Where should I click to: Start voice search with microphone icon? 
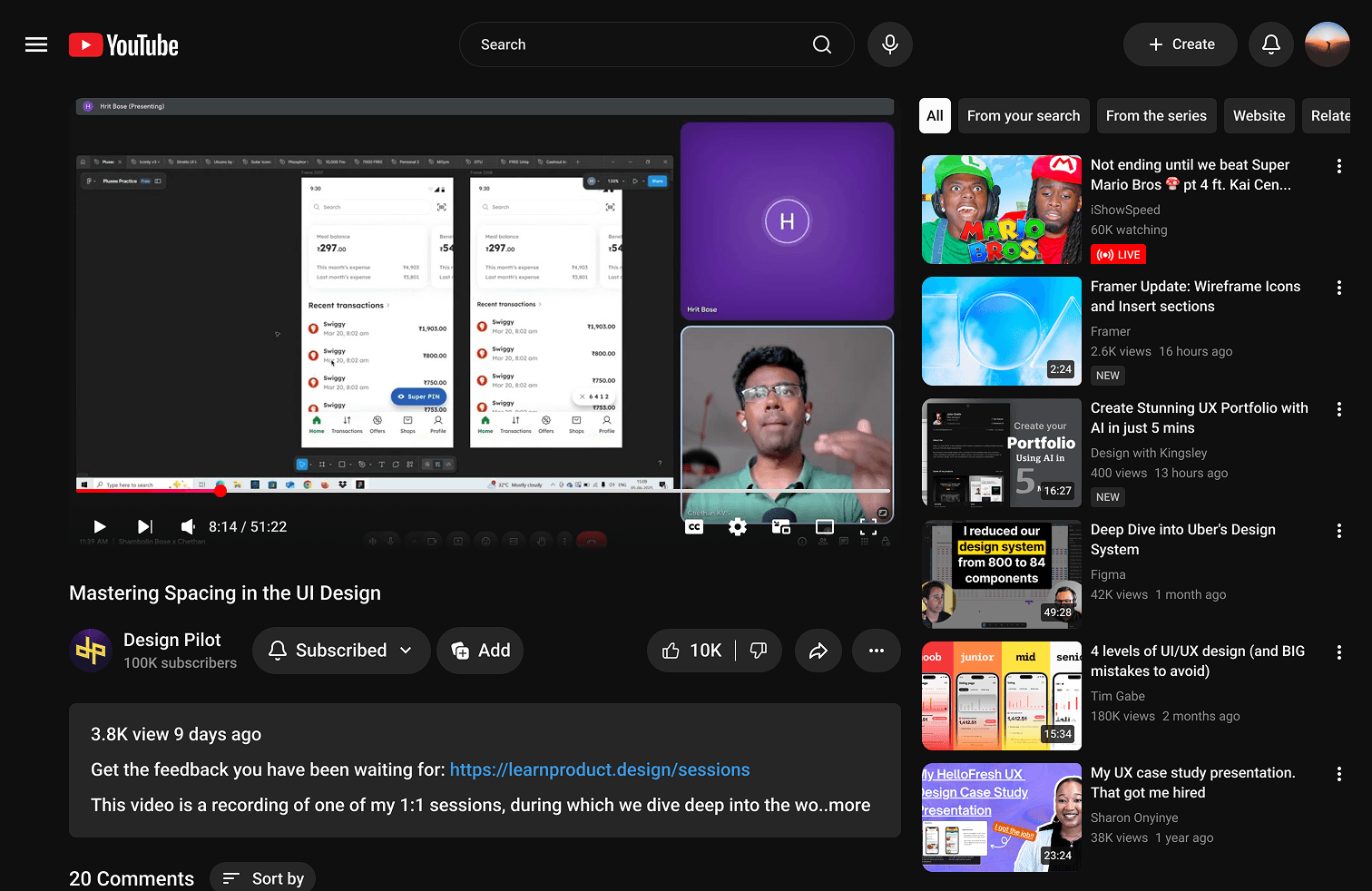pyautogui.click(x=890, y=44)
